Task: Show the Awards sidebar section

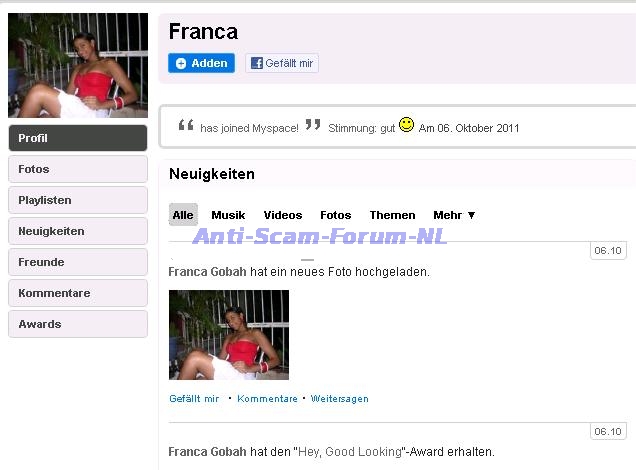Action: coord(78,324)
